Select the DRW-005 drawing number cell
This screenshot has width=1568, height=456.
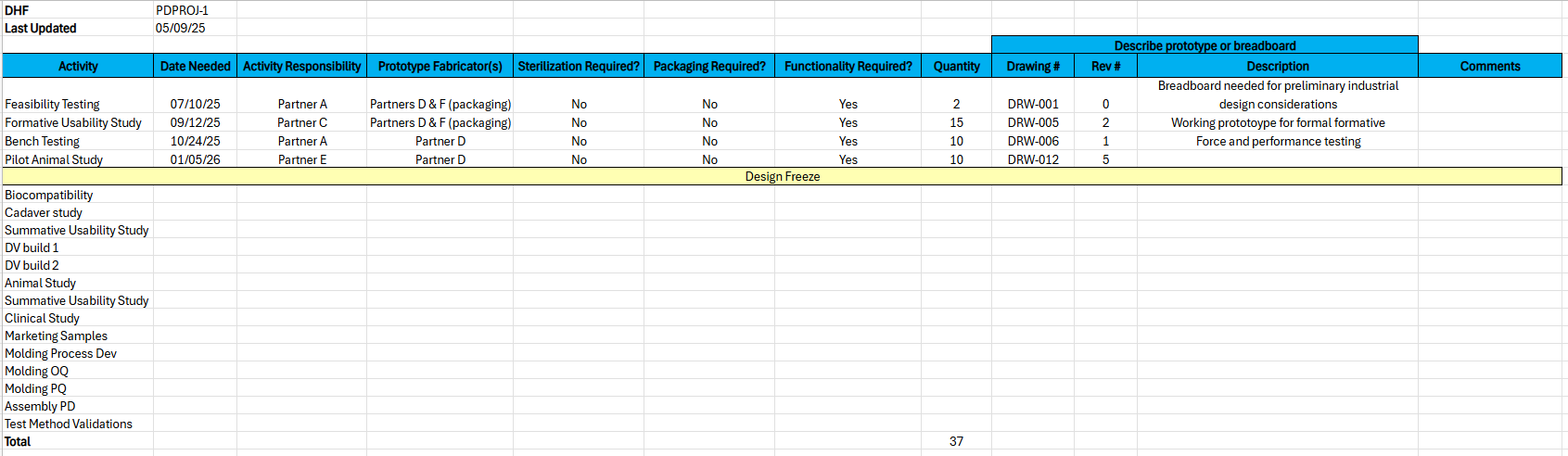click(x=1033, y=122)
